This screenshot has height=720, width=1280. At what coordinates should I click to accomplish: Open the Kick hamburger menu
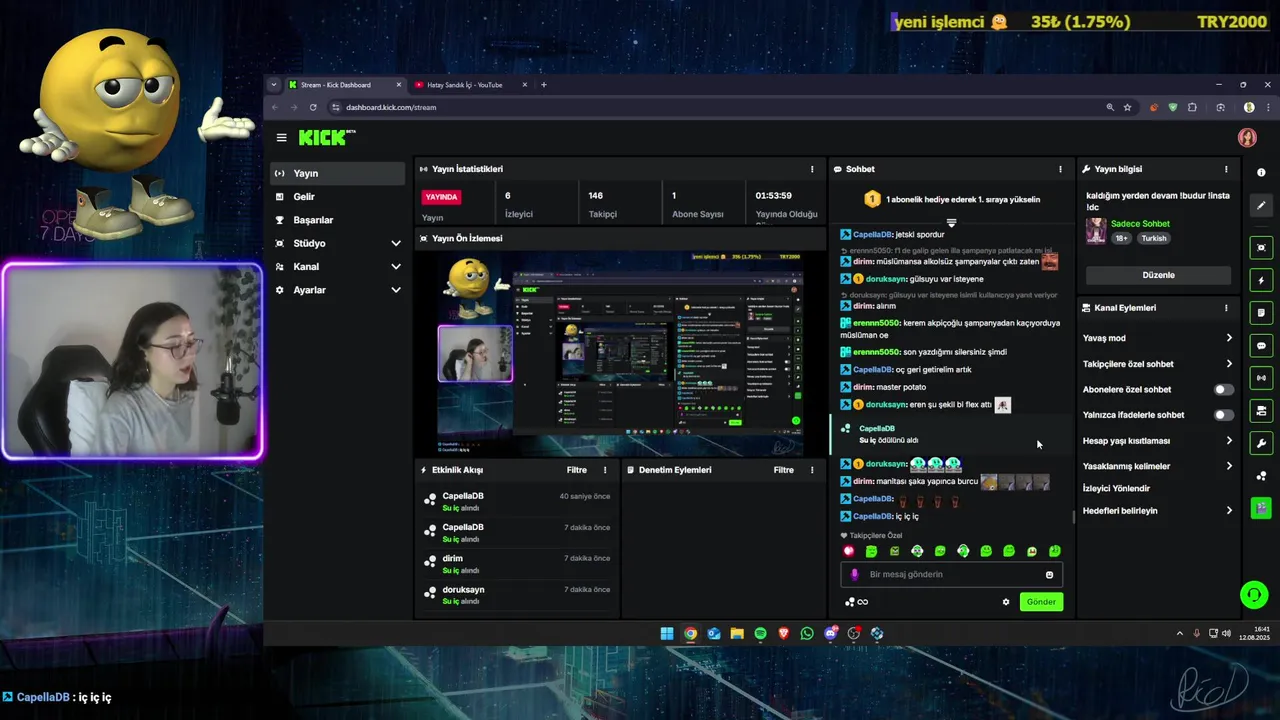coord(282,138)
